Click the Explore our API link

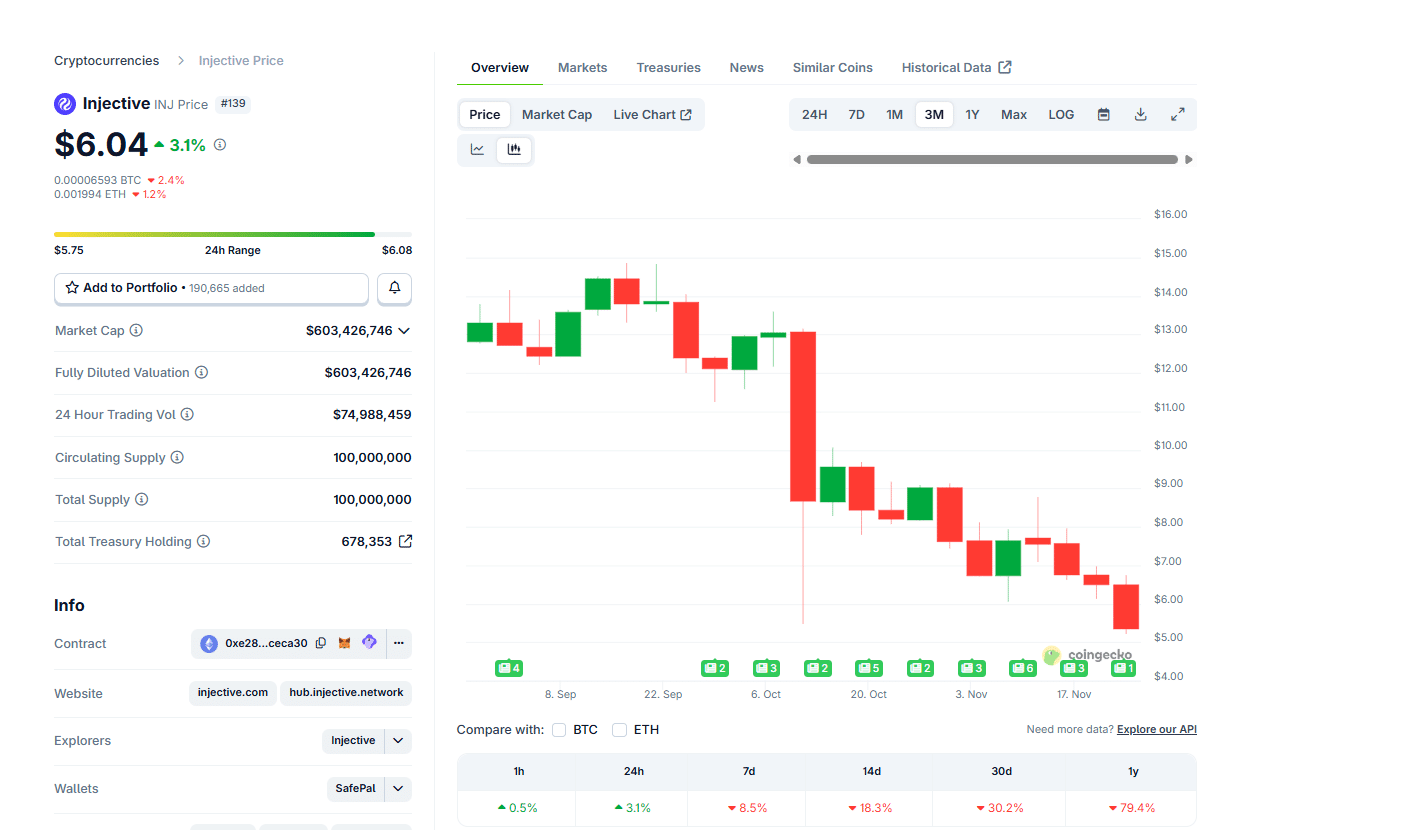pyautogui.click(x=1156, y=729)
